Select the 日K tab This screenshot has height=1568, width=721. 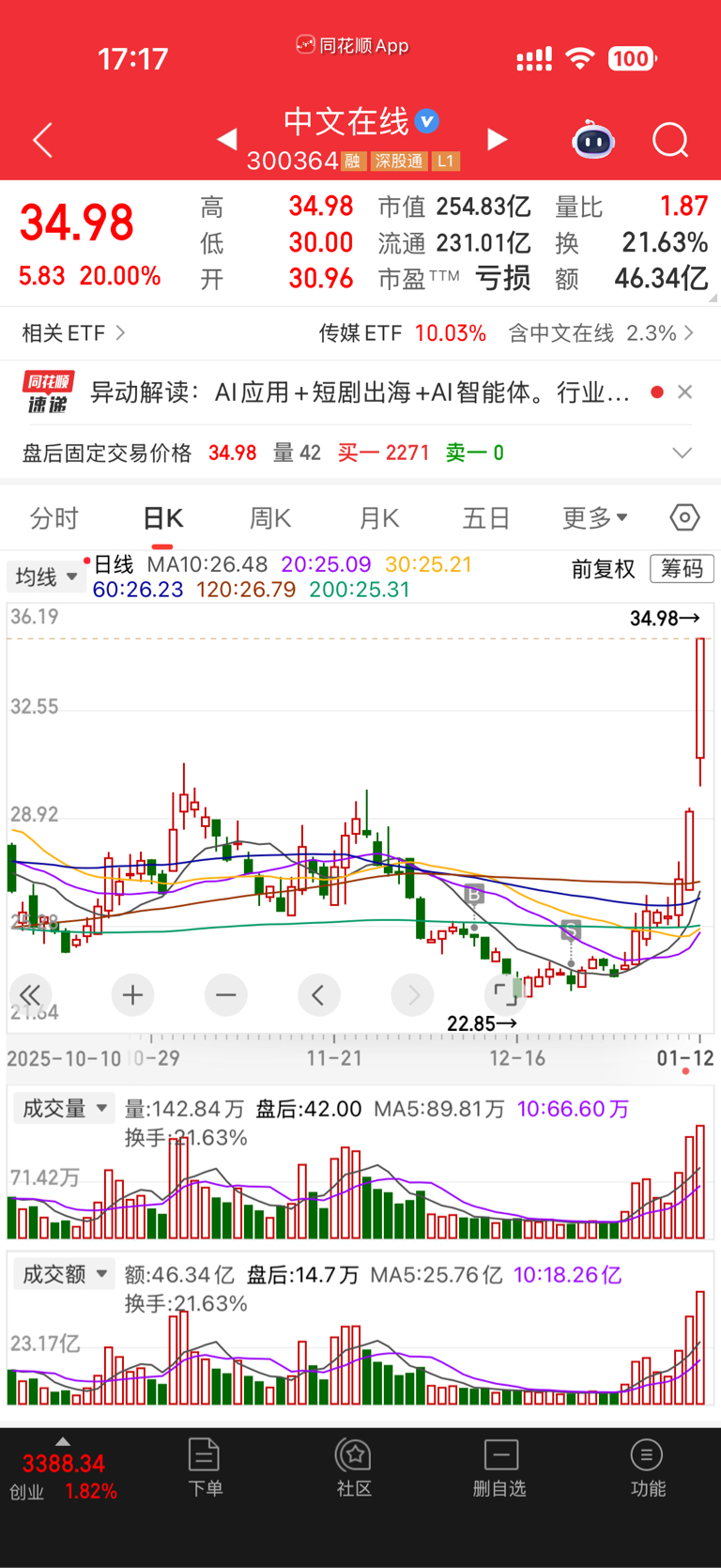163,518
